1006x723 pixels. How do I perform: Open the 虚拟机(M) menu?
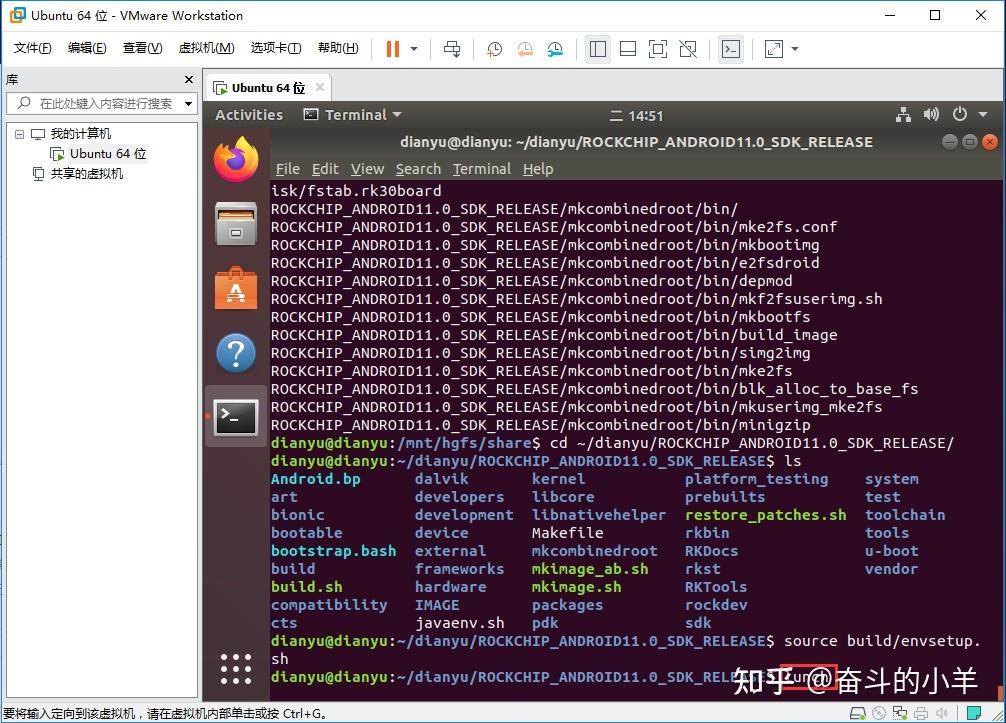(x=205, y=47)
